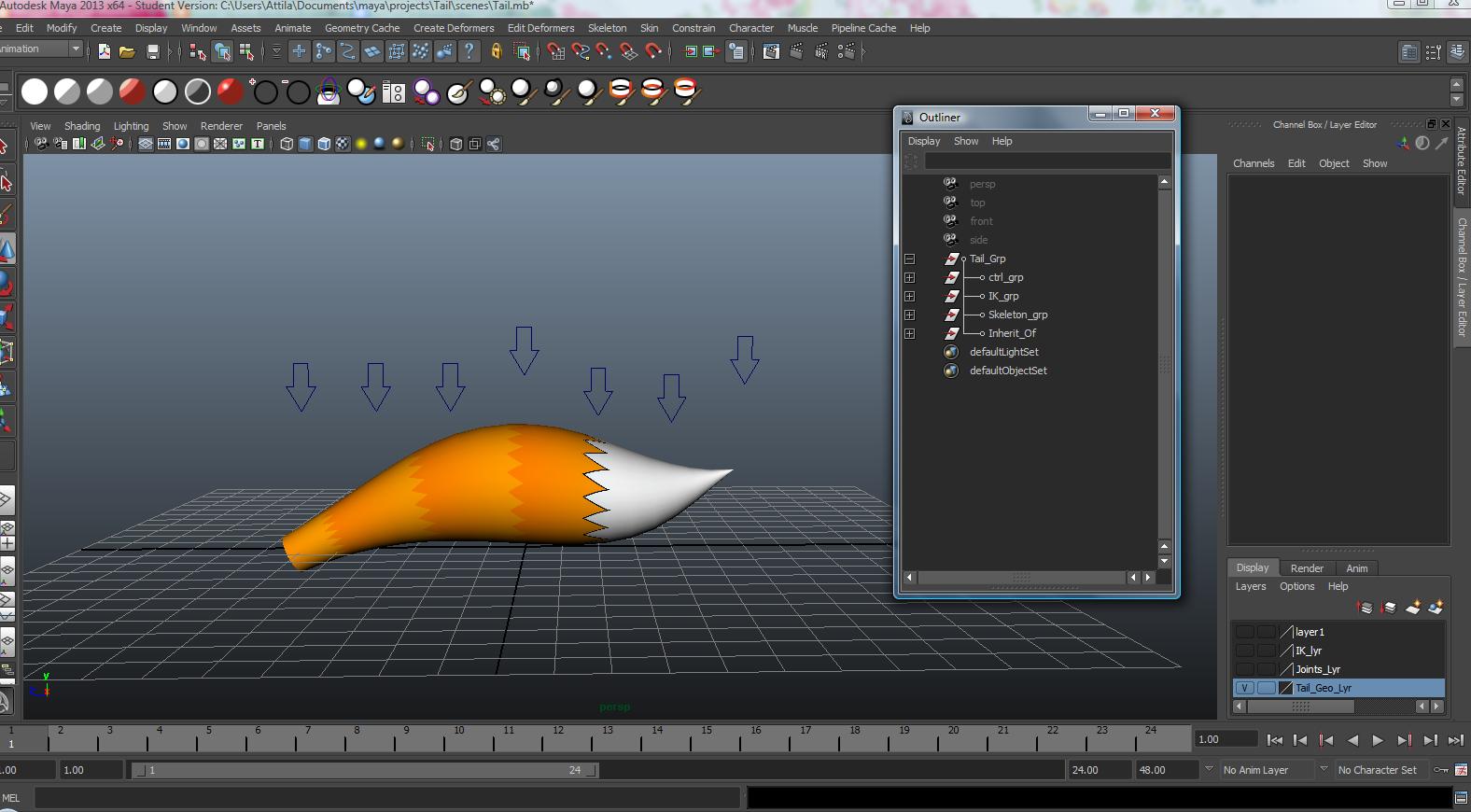Open the Create Deformers menu
Image resolution: width=1471 pixels, height=812 pixels.
(x=454, y=28)
